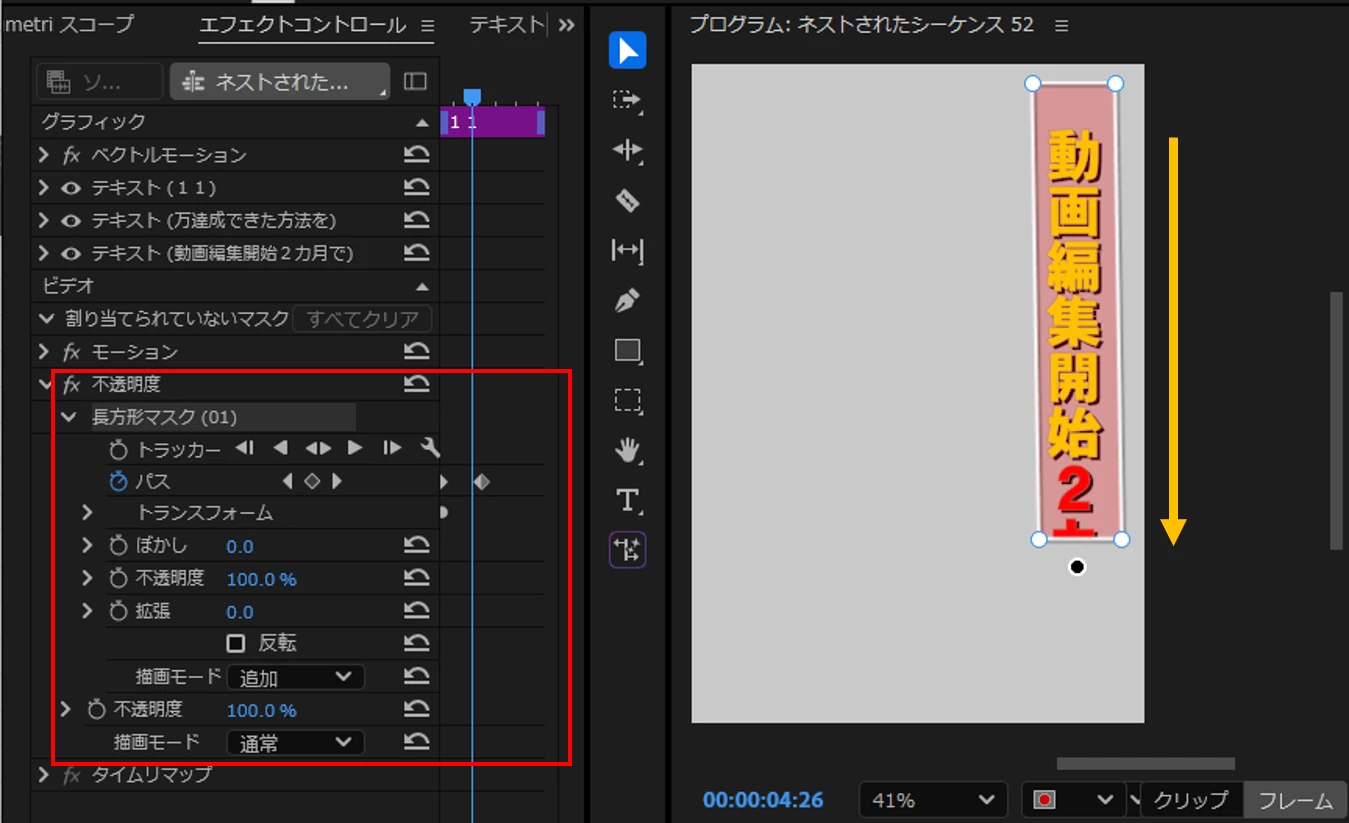Open the ネストされた... clip dropdown

[x=279, y=82]
